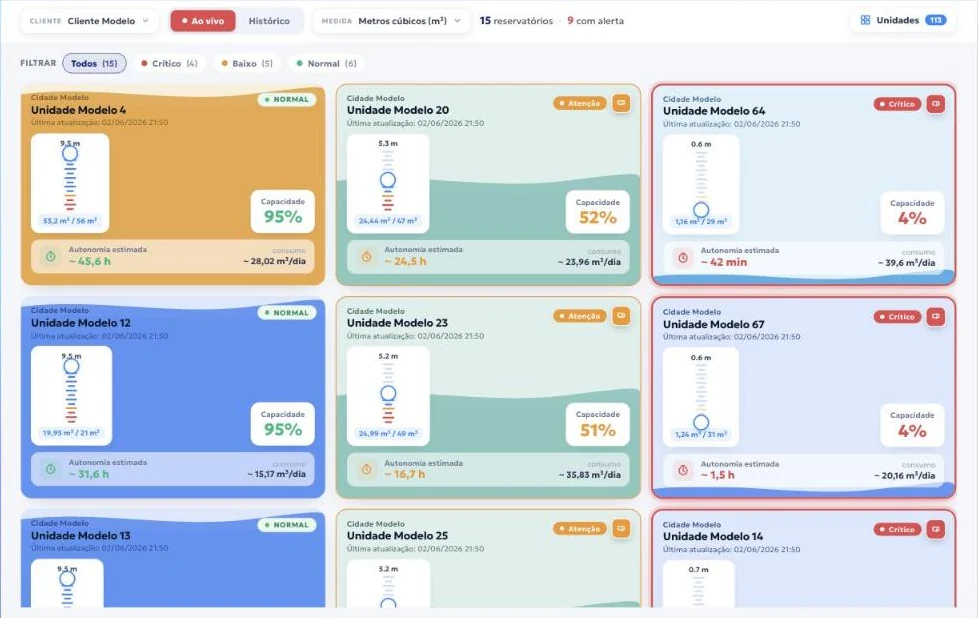Click the Atenção badge on Unidade Modelo 23
The width and height of the screenshot is (978, 618).
coord(579,316)
